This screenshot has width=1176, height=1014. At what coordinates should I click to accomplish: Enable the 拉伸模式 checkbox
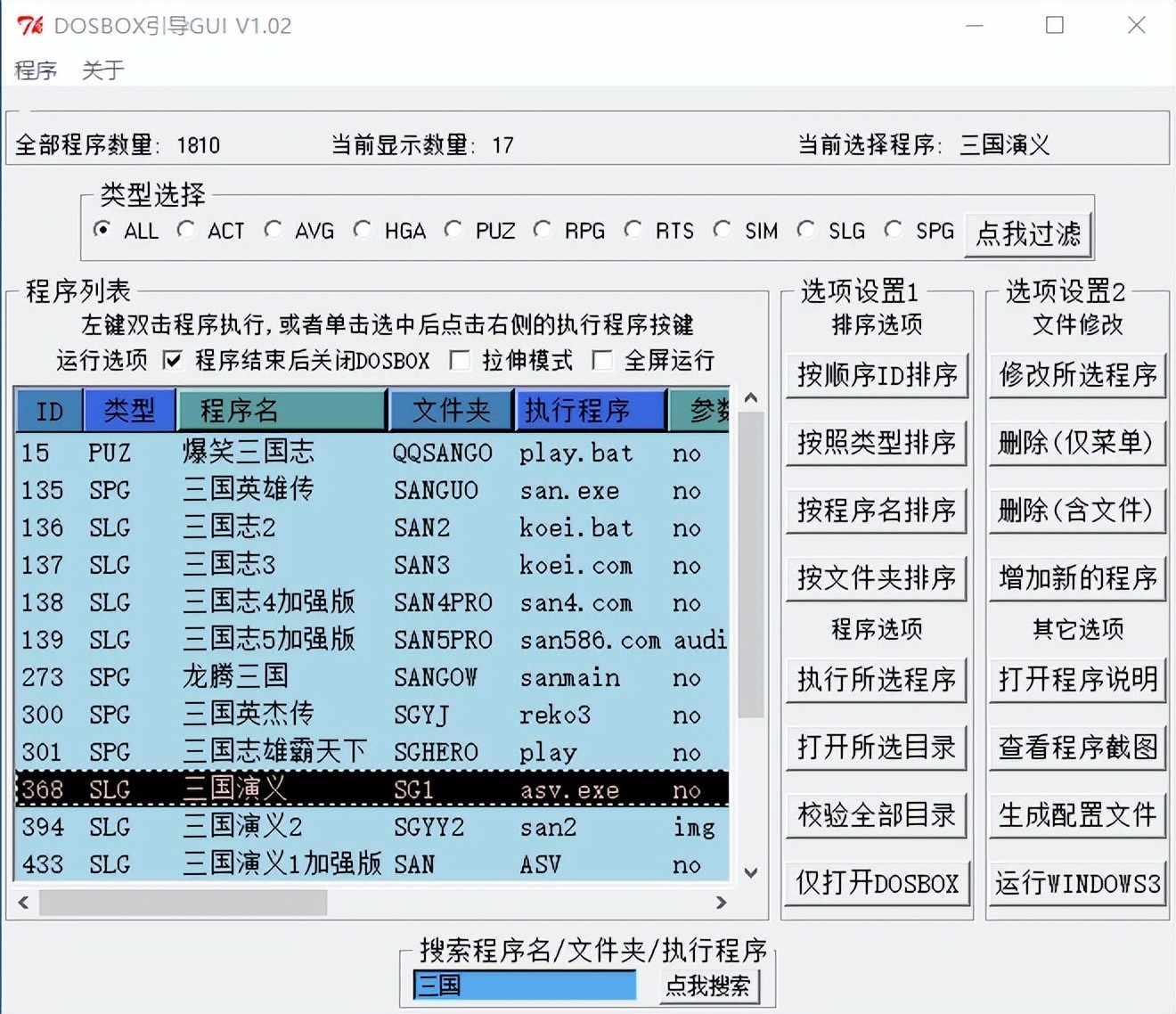(460, 360)
